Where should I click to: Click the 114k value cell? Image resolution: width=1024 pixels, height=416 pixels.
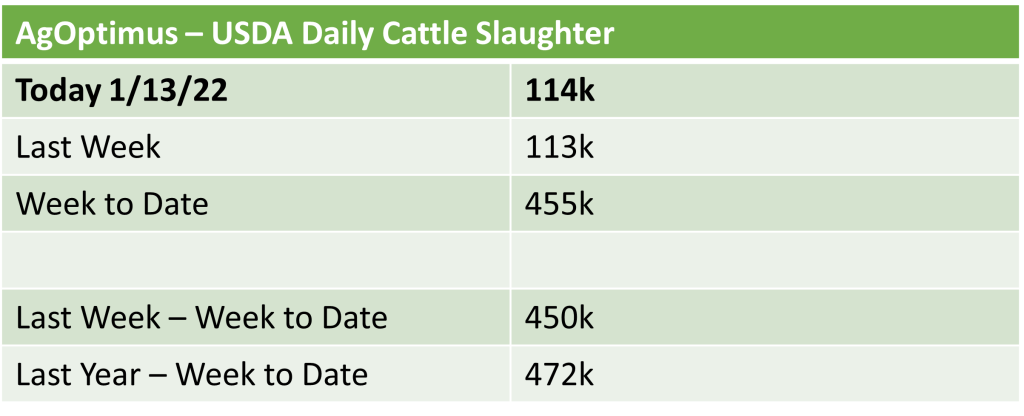[559, 91]
